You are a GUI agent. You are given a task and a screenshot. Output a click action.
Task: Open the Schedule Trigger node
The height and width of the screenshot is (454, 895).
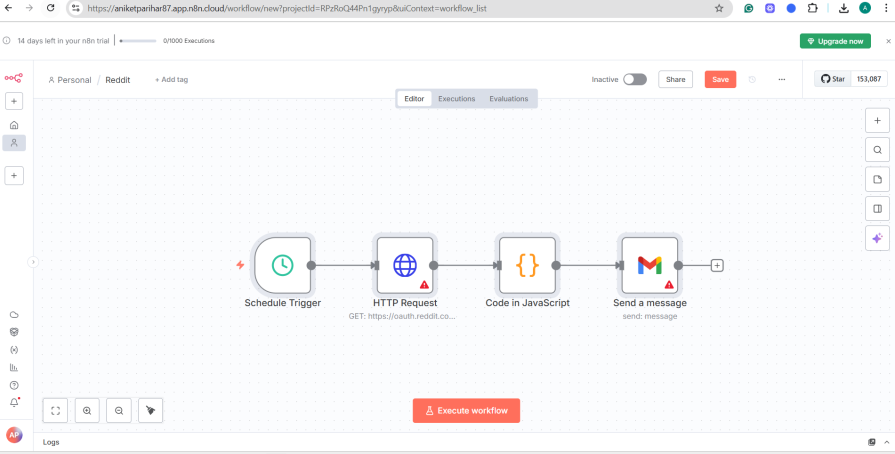pyautogui.click(x=283, y=265)
